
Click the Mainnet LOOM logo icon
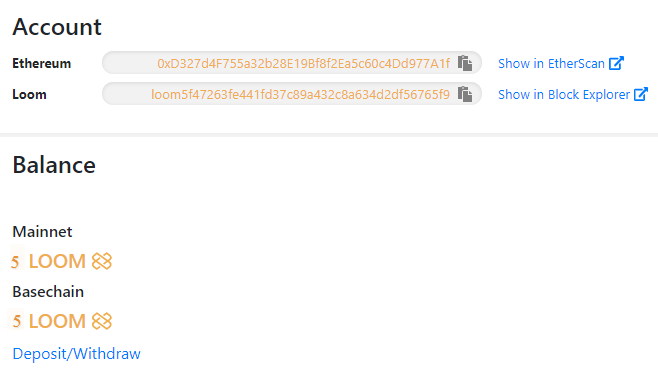tap(102, 261)
